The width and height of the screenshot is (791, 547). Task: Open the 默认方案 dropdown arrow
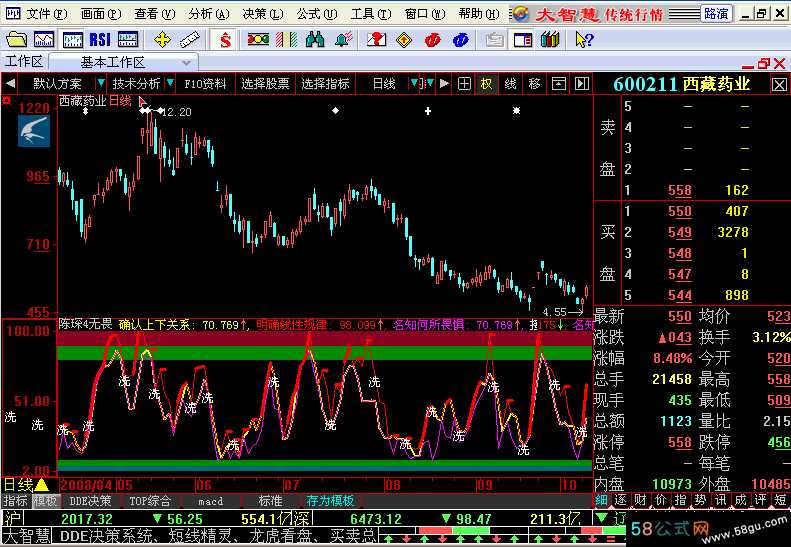[101, 83]
